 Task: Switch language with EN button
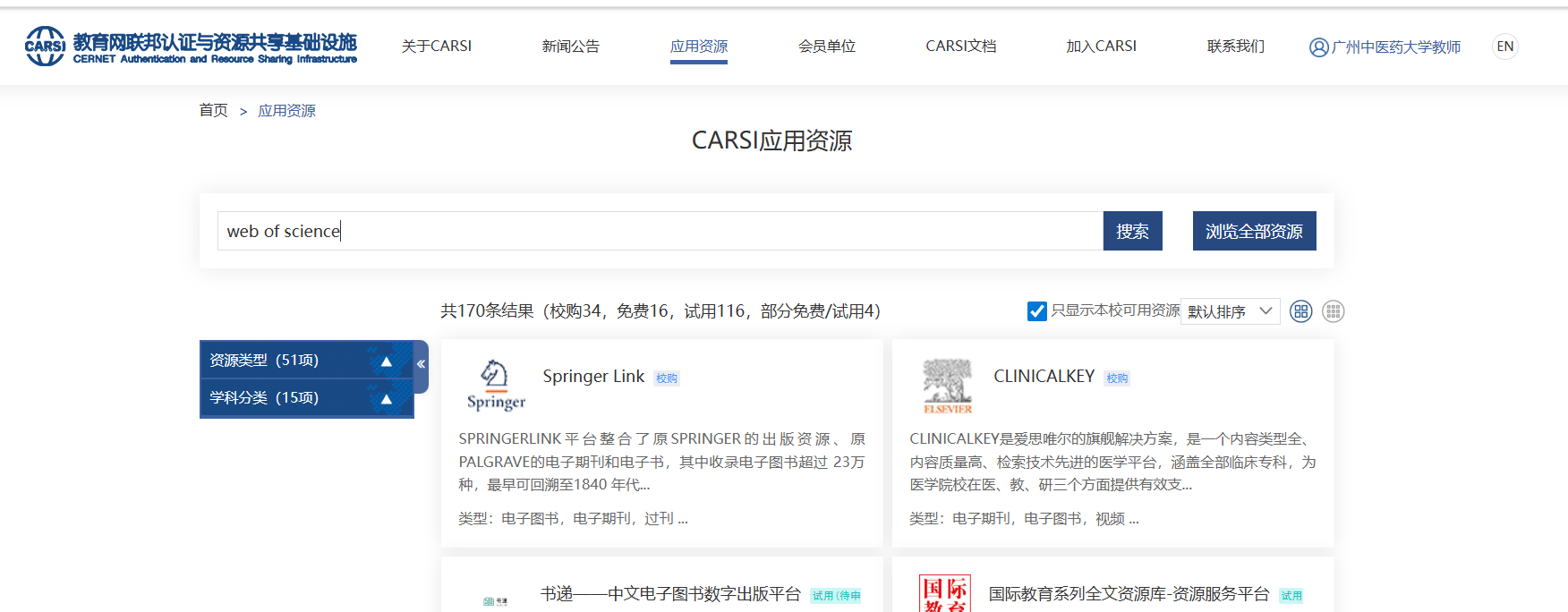coord(1505,47)
